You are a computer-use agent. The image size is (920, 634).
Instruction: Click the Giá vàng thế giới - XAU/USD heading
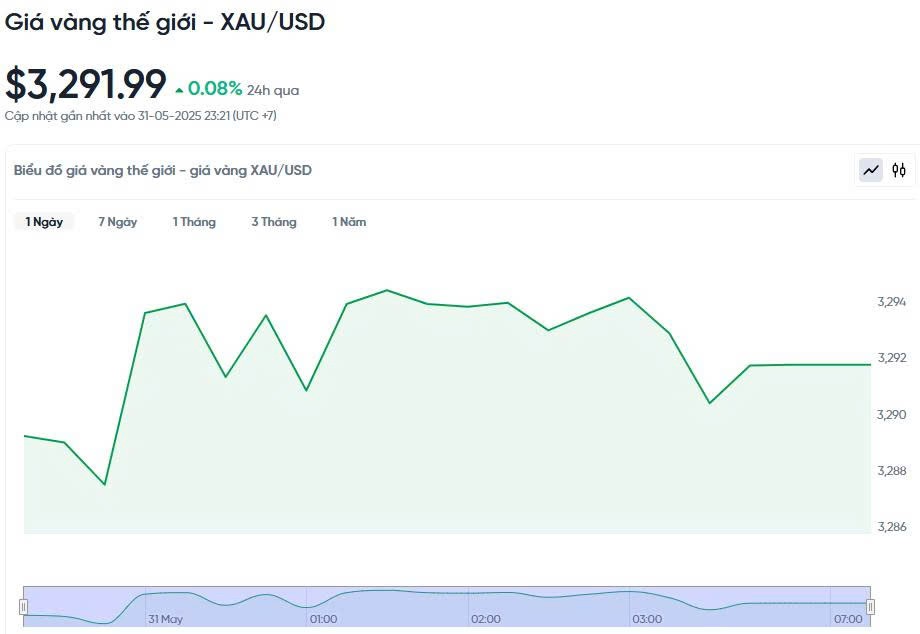[x=165, y=21]
